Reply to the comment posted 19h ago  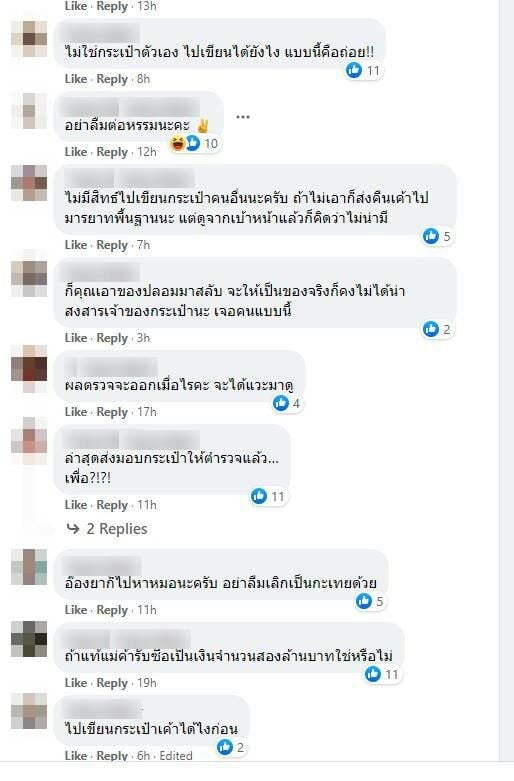click(x=112, y=683)
